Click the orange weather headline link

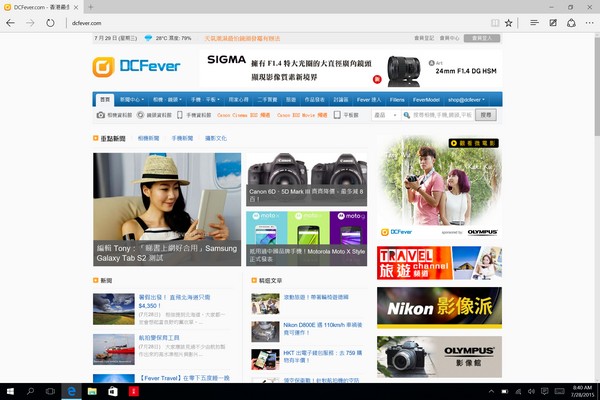tap(242, 38)
